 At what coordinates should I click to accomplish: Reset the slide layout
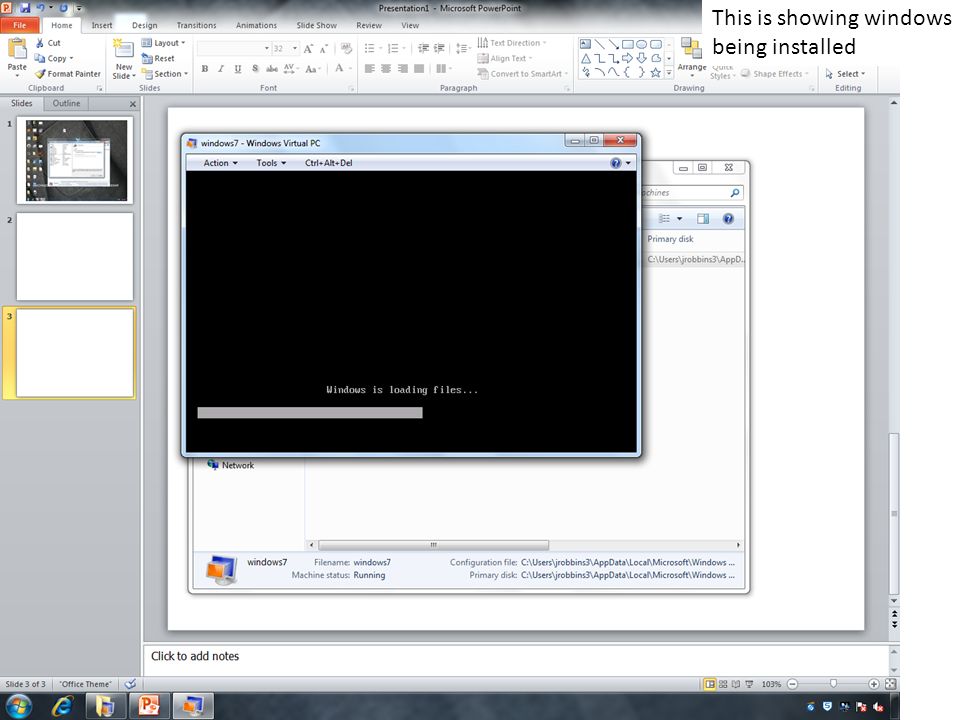tap(158, 58)
